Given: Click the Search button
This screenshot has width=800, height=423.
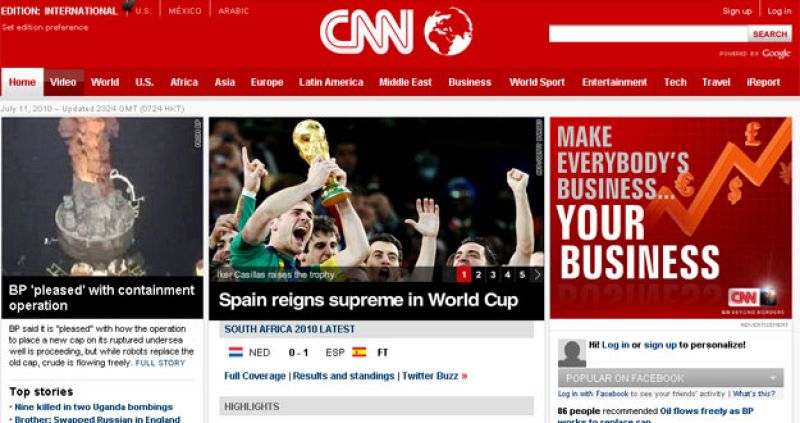Looking at the screenshot, I should [770, 34].
